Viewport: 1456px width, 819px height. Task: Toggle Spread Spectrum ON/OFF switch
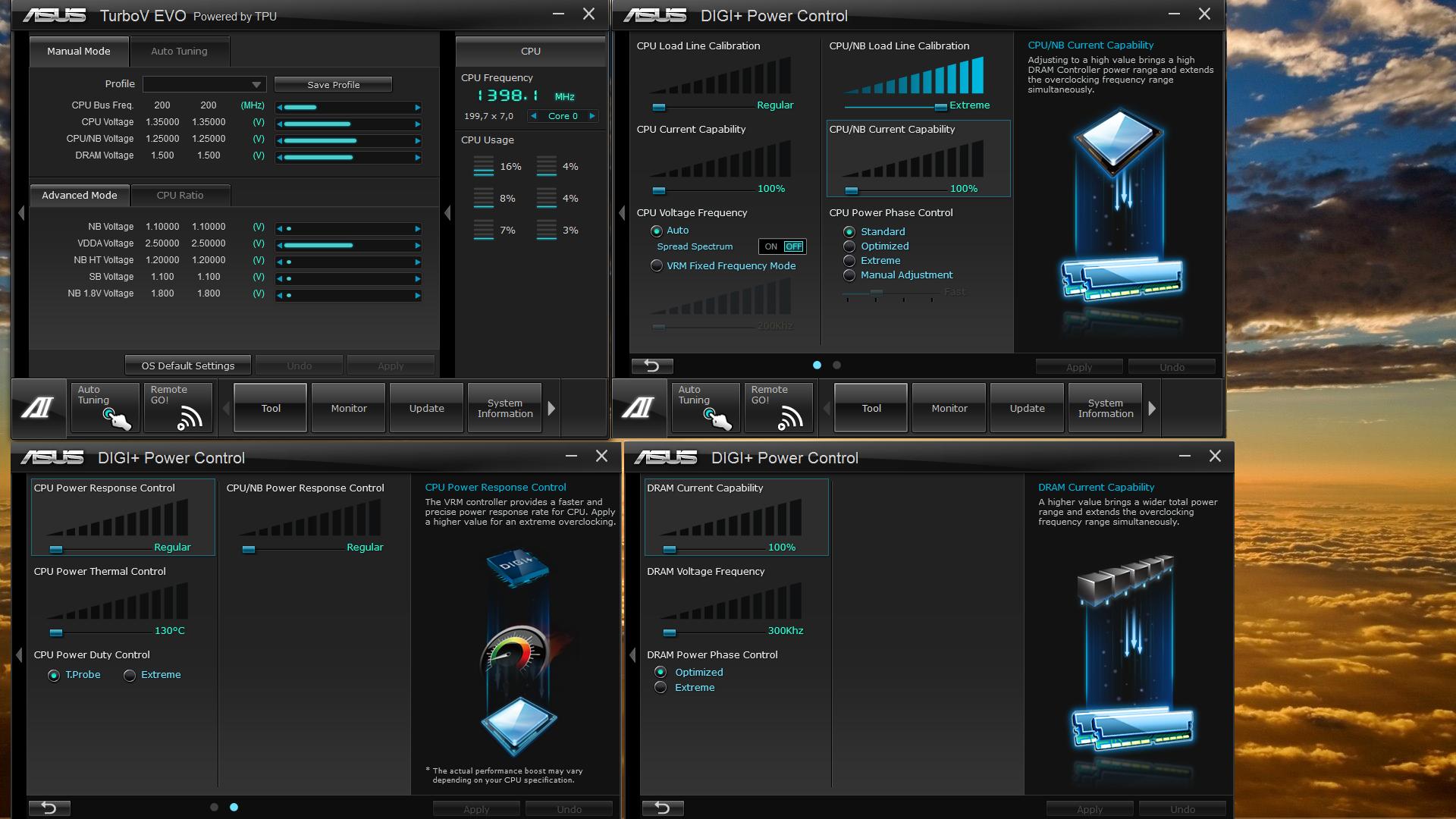[x=782, y=246]
